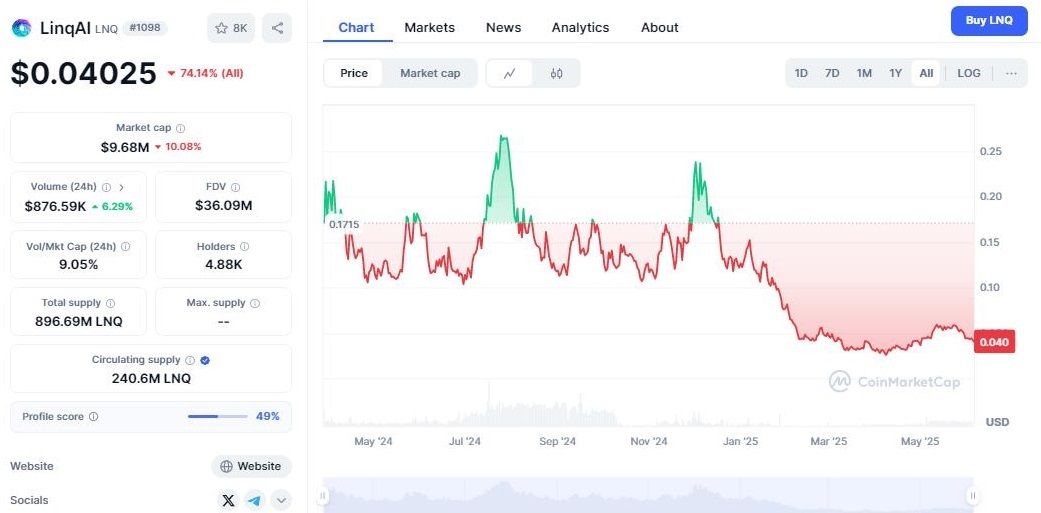Open Total supply info icon
This screenshot has width=1041, height=513.
(110, 303)
